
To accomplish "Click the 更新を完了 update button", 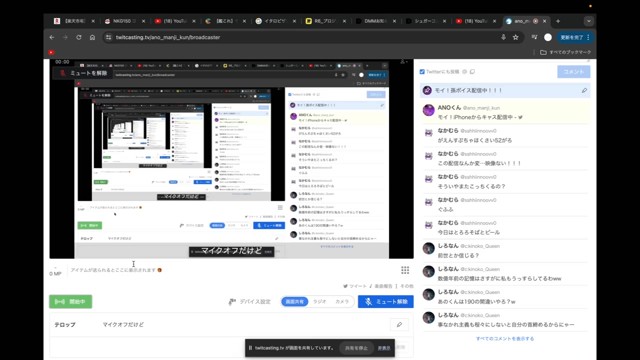I will 575,37.
